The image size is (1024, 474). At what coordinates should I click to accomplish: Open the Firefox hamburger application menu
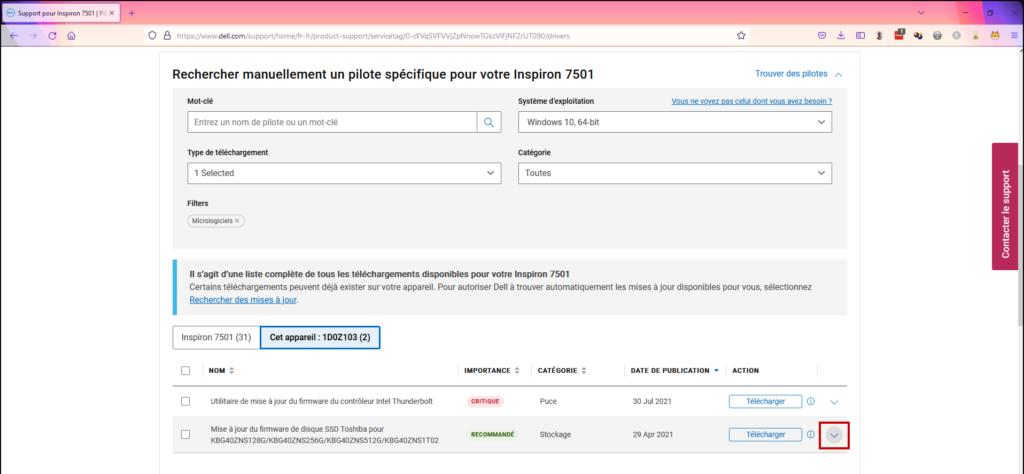(x=1014, y=36)
